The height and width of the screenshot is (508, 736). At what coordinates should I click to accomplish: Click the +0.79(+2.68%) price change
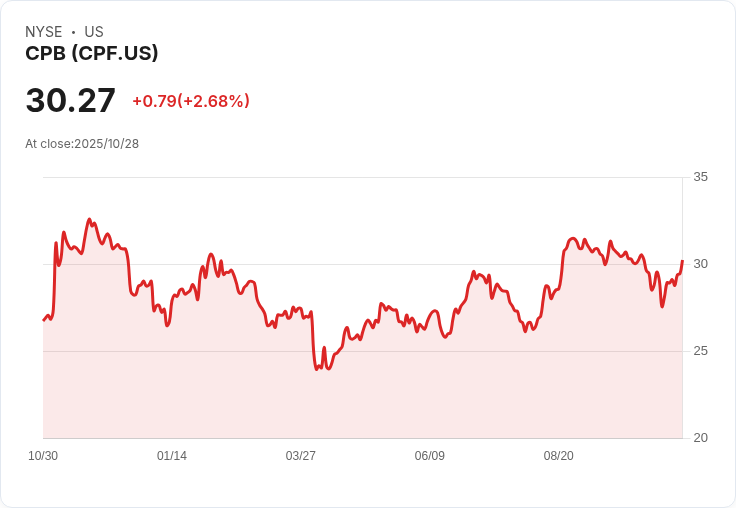click(x=191, y=101)
